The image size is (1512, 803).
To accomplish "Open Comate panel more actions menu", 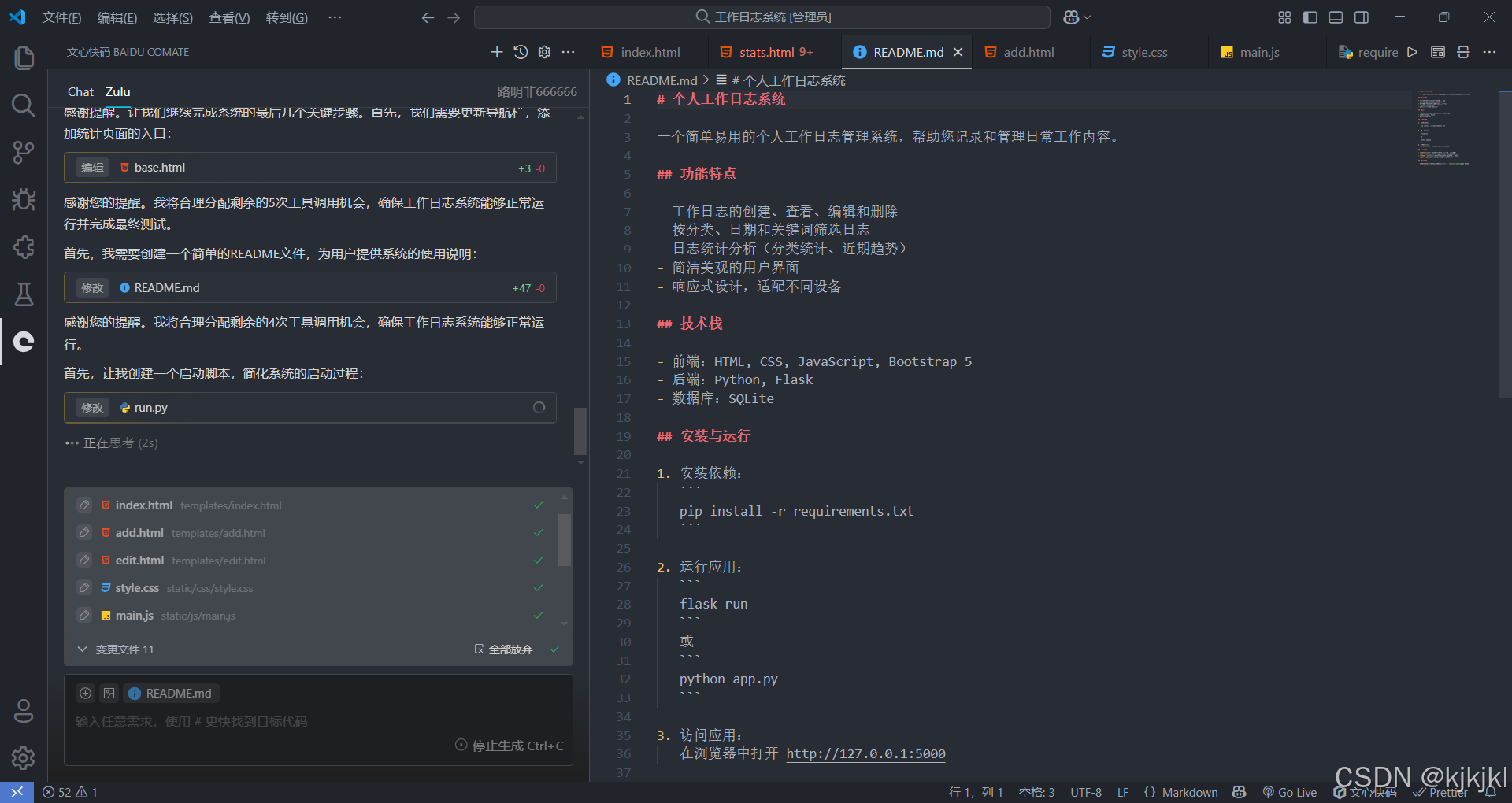I will coord(568,52).
